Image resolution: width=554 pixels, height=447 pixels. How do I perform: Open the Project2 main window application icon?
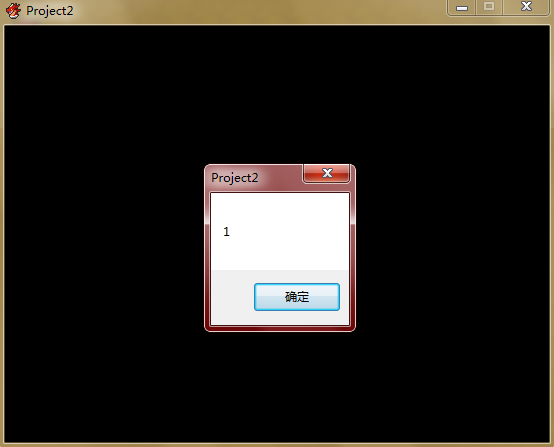[x=13, y=11]
